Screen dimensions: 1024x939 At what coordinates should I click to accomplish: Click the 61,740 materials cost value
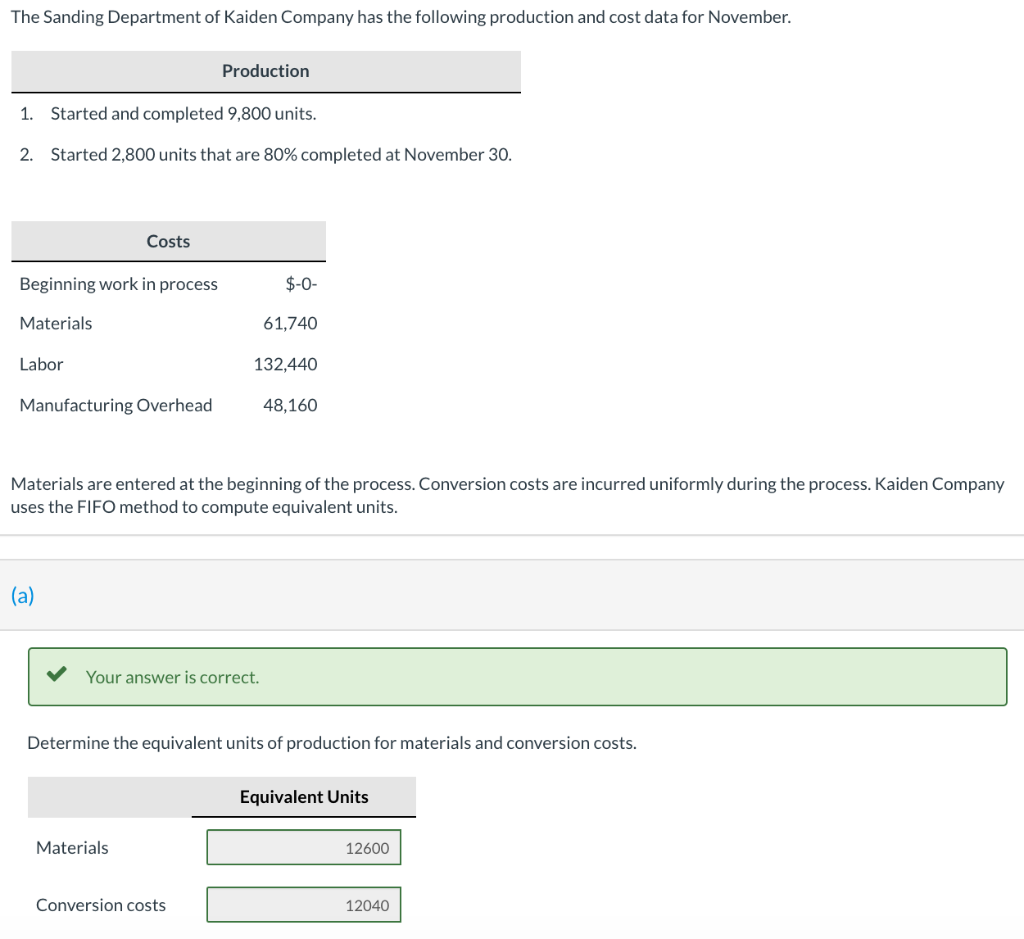(x=290, y=323)
